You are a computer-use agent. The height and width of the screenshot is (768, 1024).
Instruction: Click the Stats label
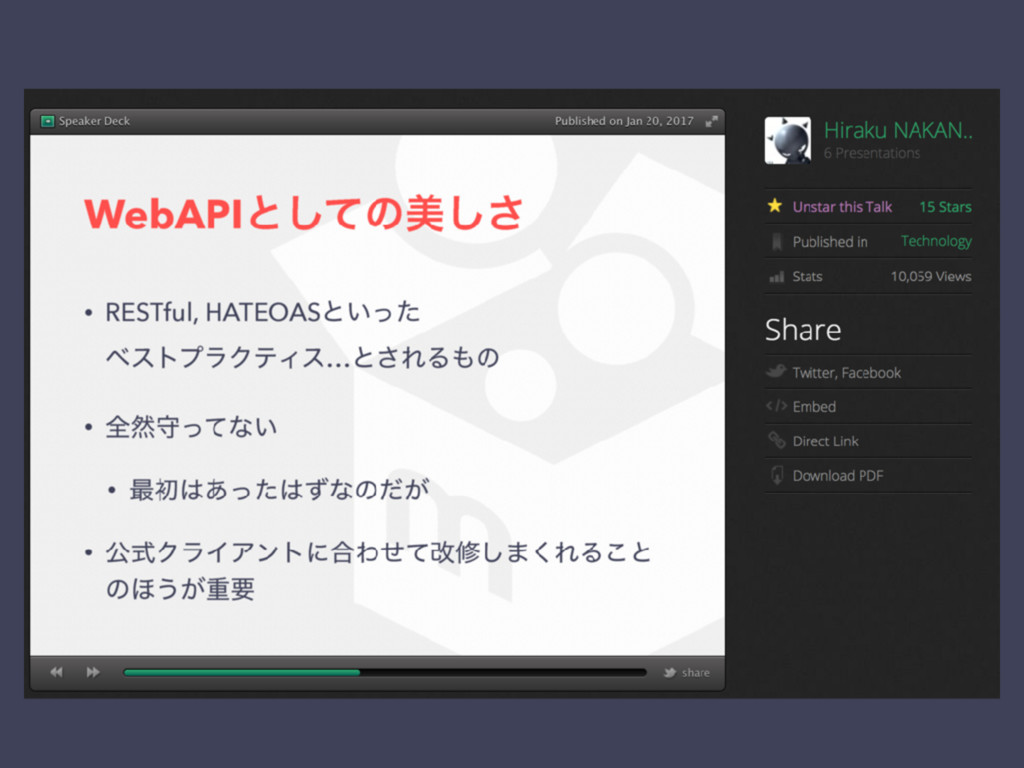pyautogui.click(x=807, y=276)
